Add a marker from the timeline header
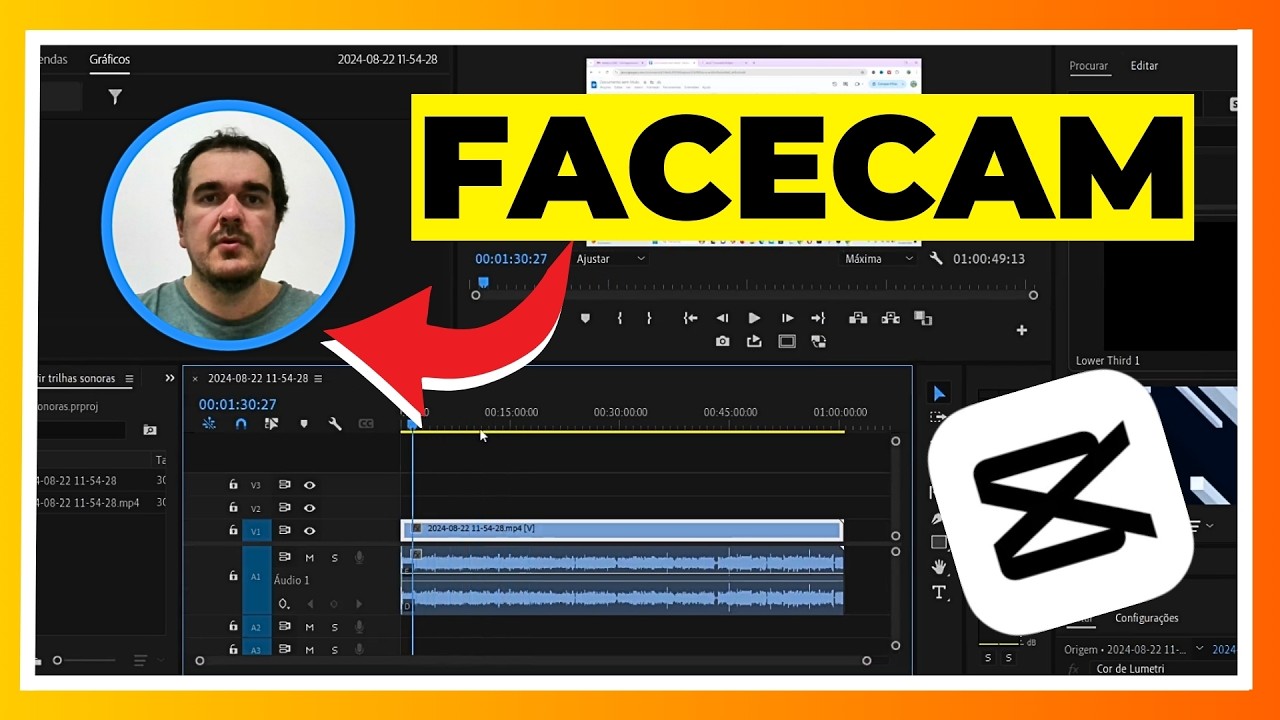The width and height of the screenshot is (1280, 720). coord(304,424)
